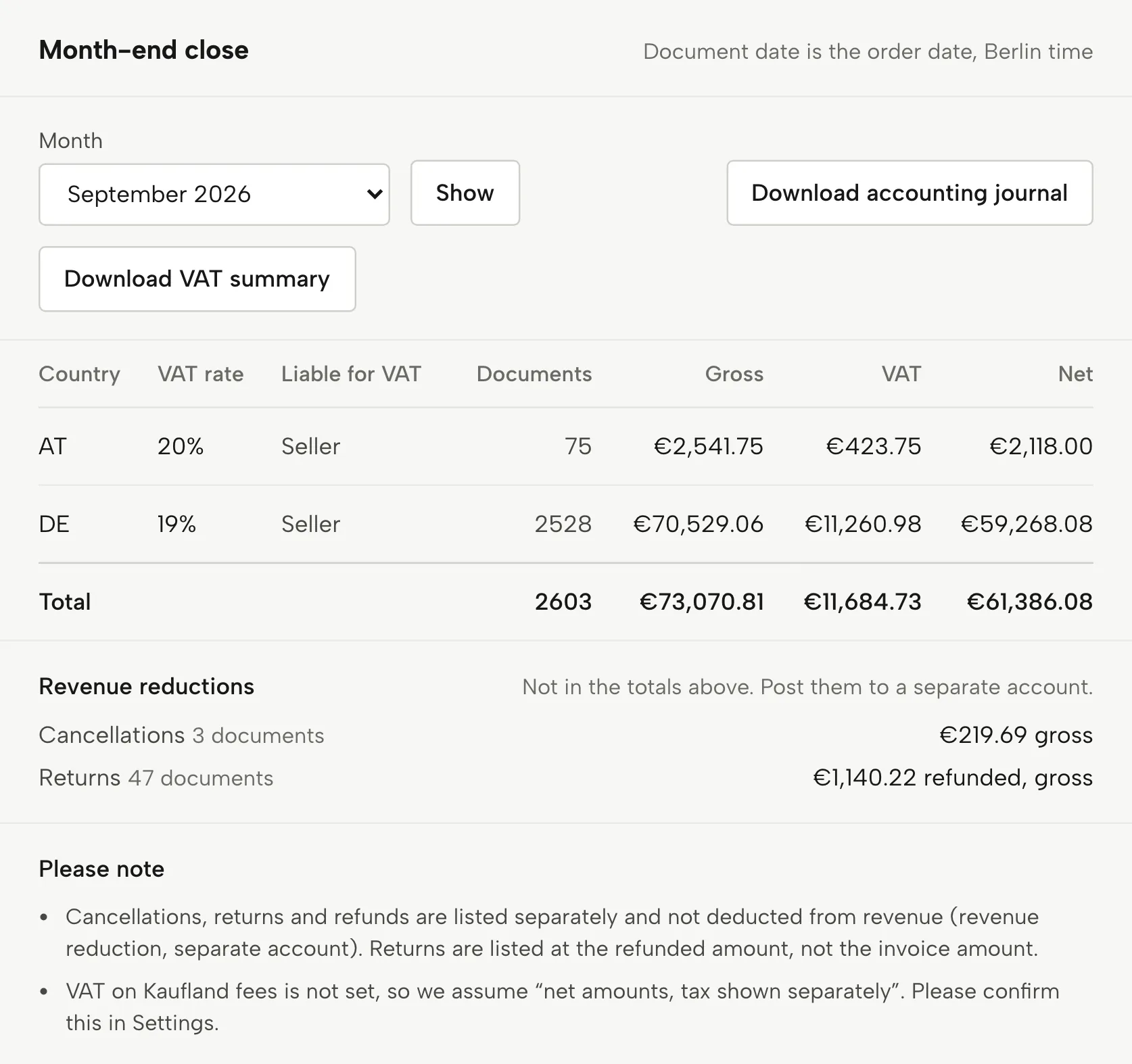
Task: Click the Liable for VAT column header
Action: pos(351,374)
